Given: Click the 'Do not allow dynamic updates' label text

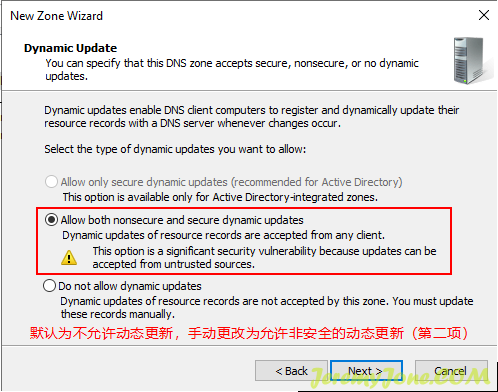Looking at the screenshot, I should pos(130,286).
